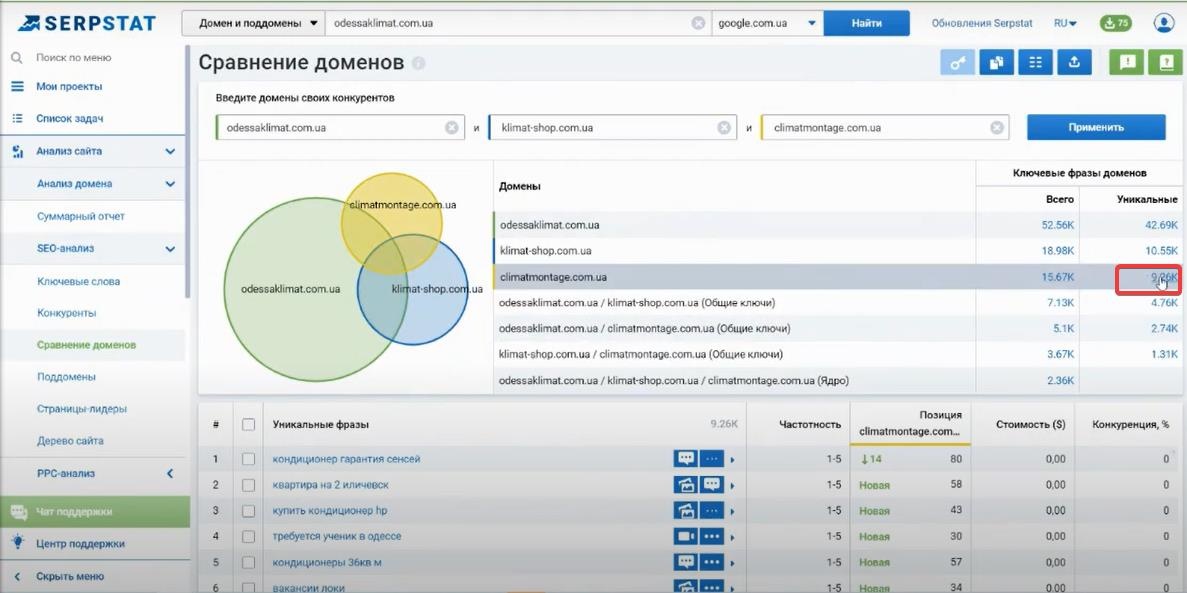1187x593 pixels.
Task: Open the green feedback exclamation icon
Action: [1127, 62]
